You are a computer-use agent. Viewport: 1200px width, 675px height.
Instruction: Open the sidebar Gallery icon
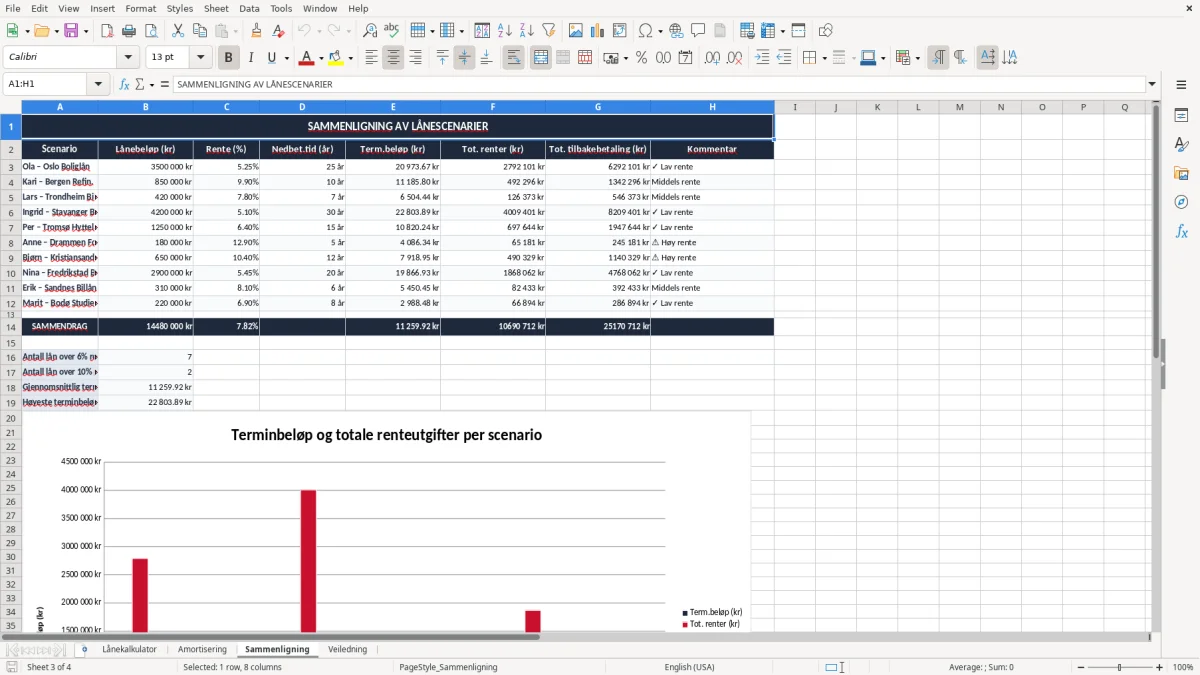click(1181, 174)
